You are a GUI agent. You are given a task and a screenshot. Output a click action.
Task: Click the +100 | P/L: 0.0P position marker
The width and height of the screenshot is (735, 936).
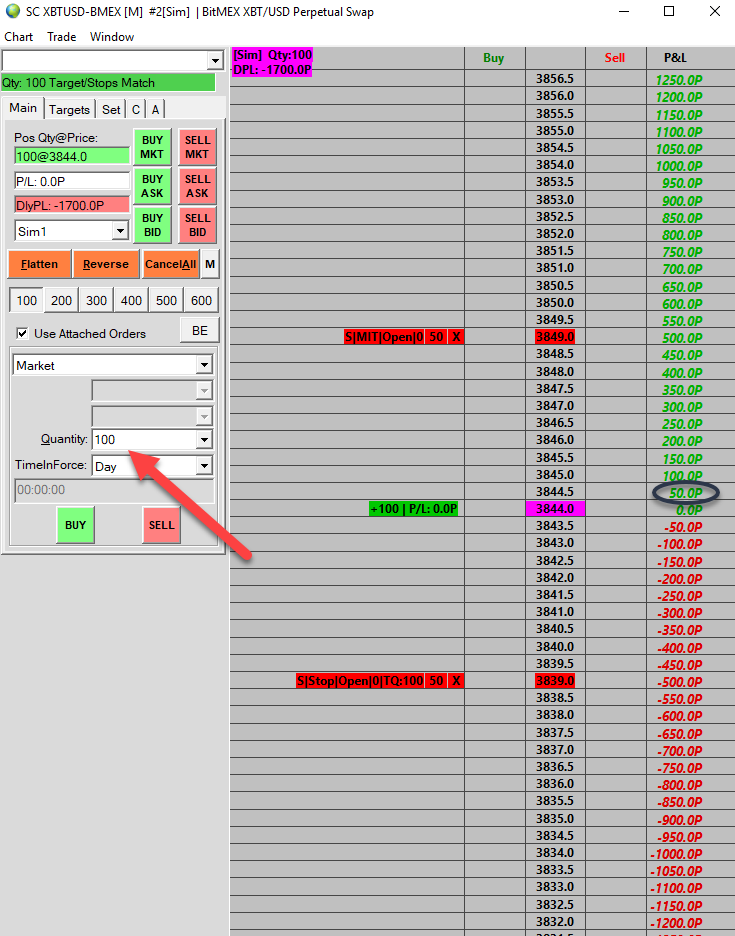click(413, 509)
